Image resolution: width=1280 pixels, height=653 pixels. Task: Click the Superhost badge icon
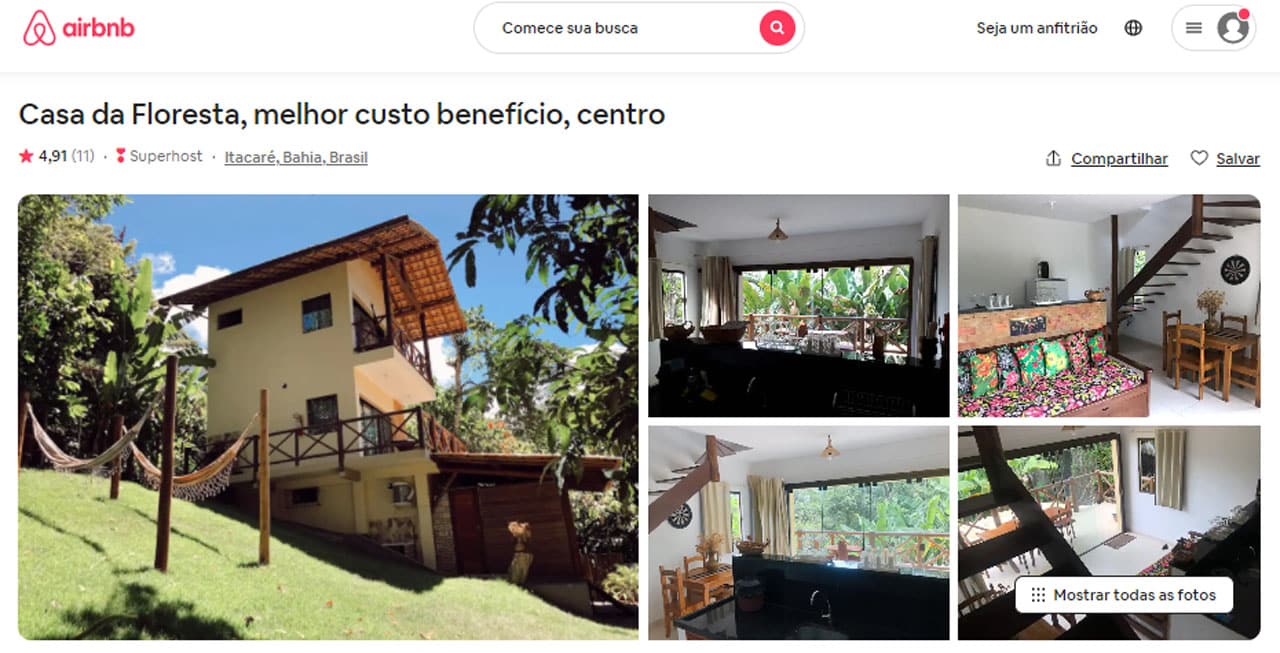tap(120, 156)
